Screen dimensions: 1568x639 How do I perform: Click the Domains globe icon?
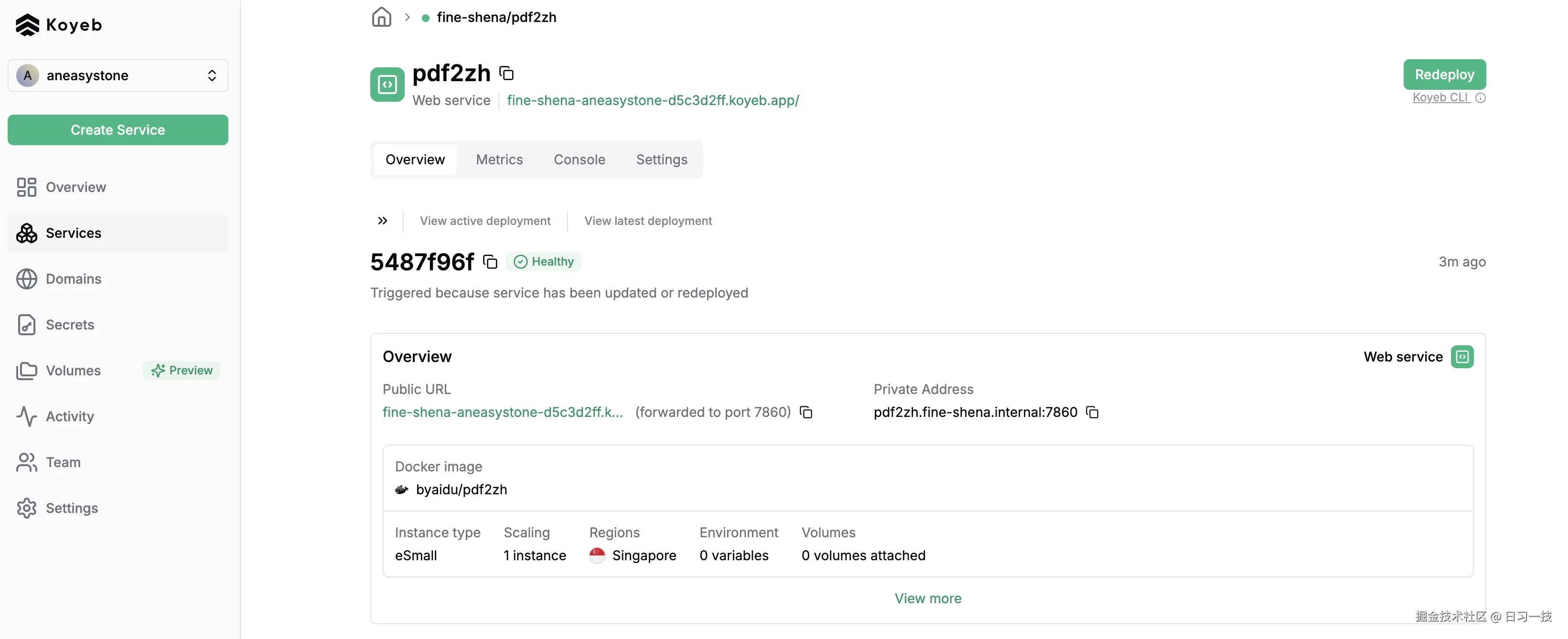point(26,279)
